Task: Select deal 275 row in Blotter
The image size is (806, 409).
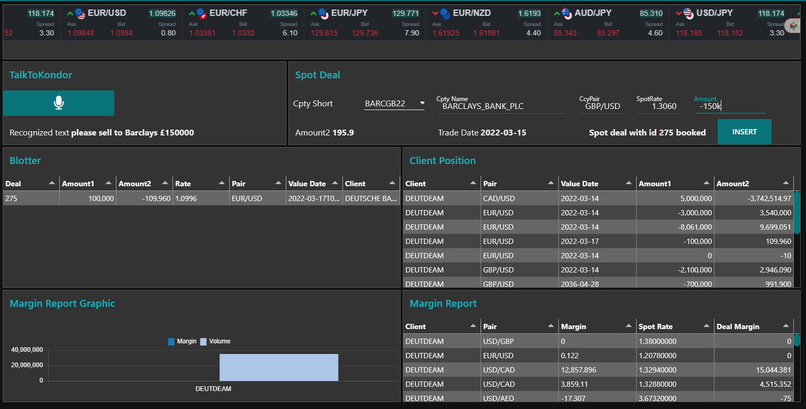Action: coord(202,198)
